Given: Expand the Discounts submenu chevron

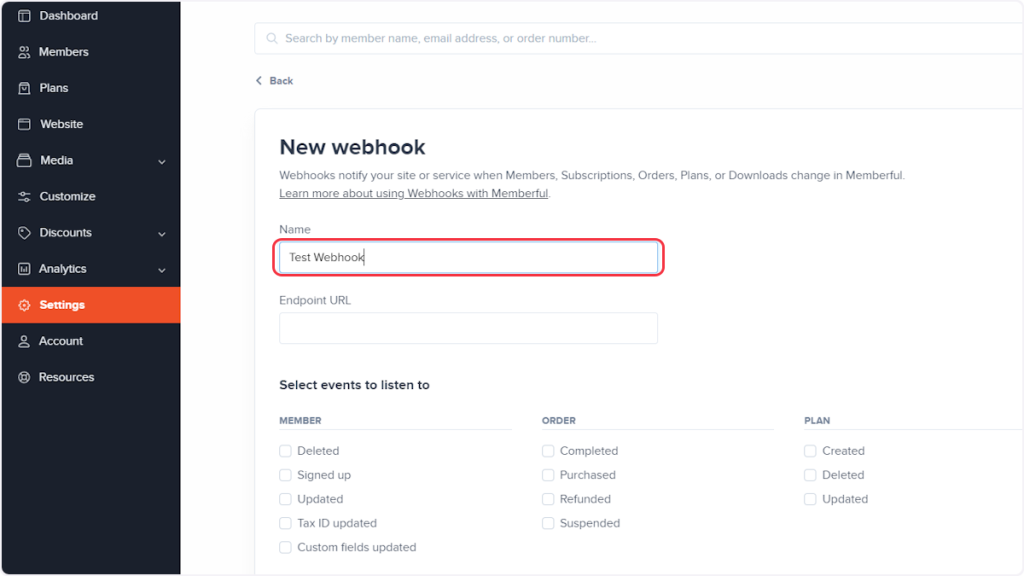Looking at the screenshot, I should coord(162,233).
